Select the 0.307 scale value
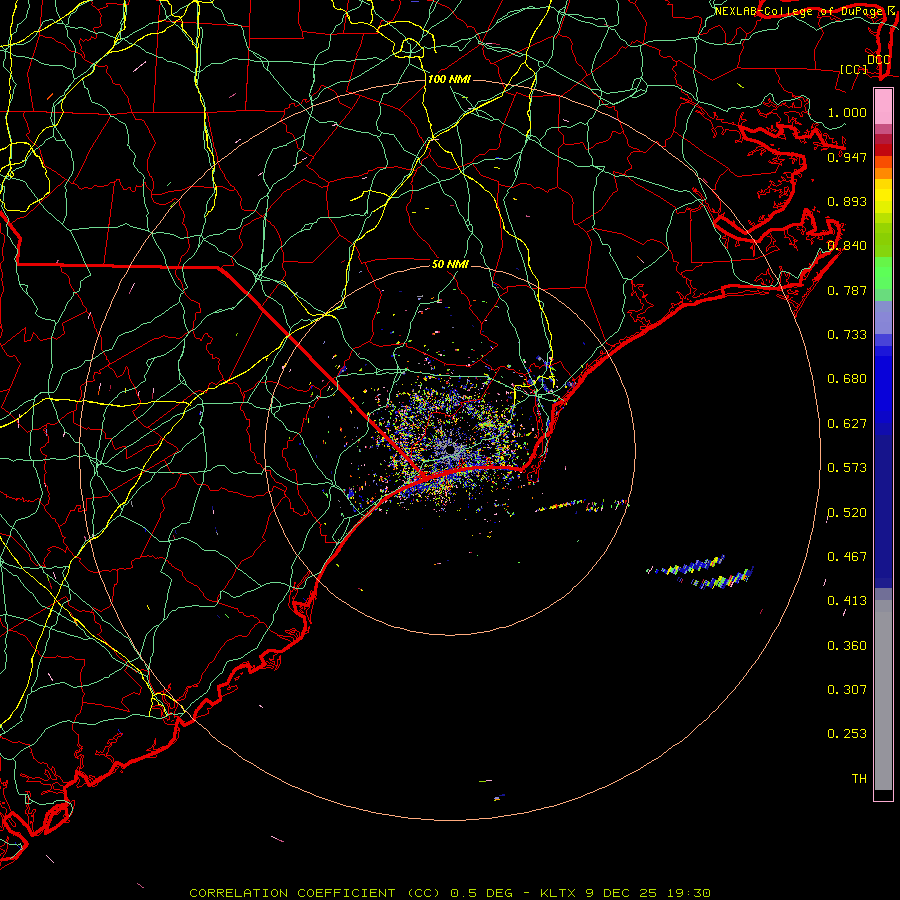Screen dimensions: 900x900 [x=847, y=690]
